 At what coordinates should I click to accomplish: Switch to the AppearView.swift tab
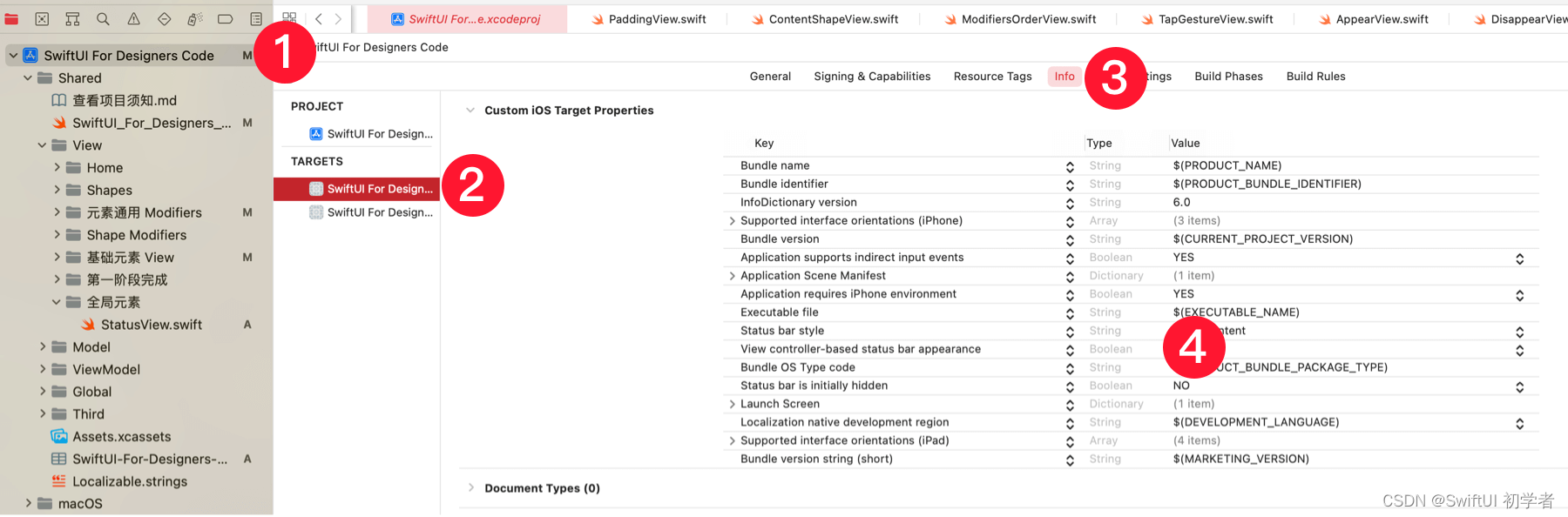(x=1373, y=19)
